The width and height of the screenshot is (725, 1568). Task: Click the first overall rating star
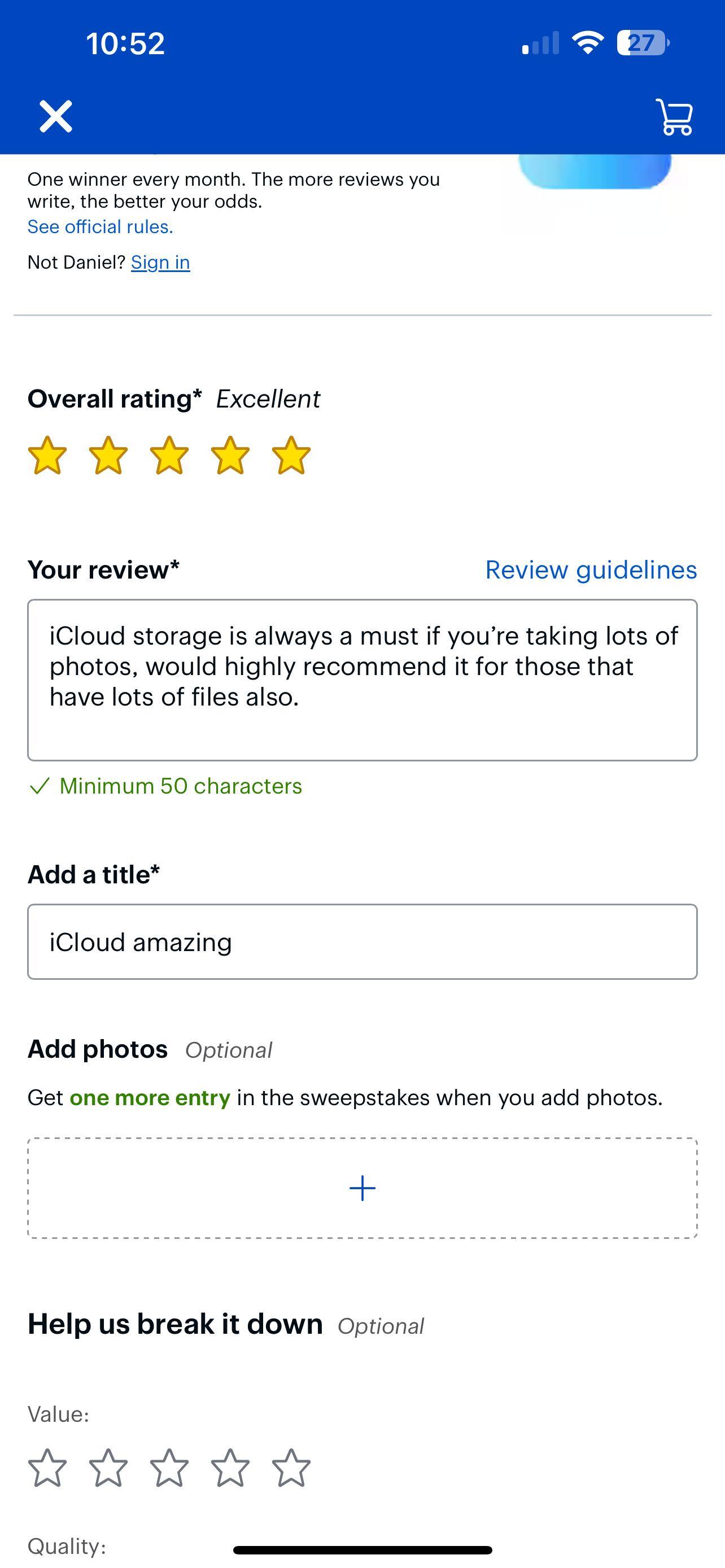(48, 457)
